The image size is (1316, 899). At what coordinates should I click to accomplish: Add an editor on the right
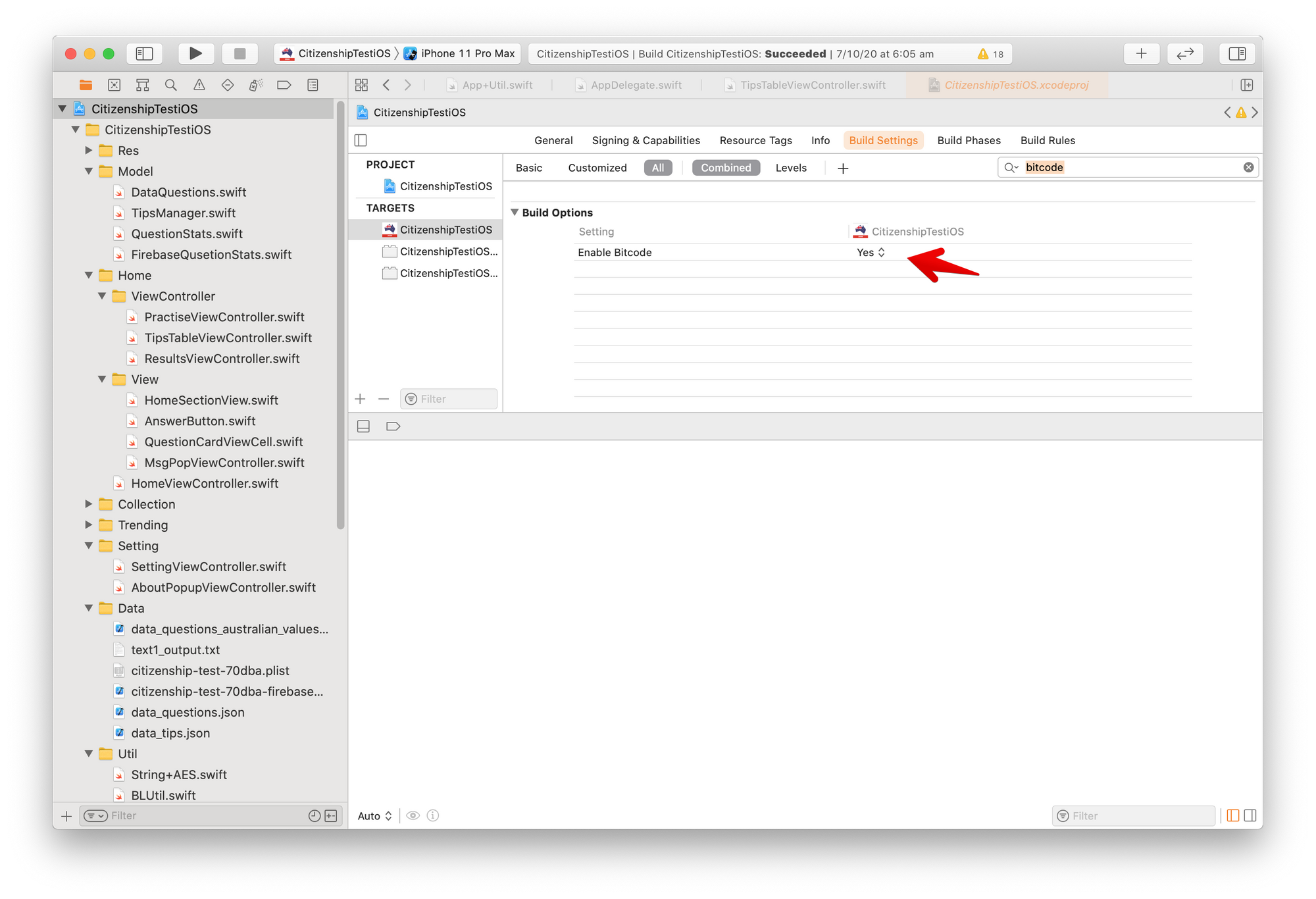1246,85
